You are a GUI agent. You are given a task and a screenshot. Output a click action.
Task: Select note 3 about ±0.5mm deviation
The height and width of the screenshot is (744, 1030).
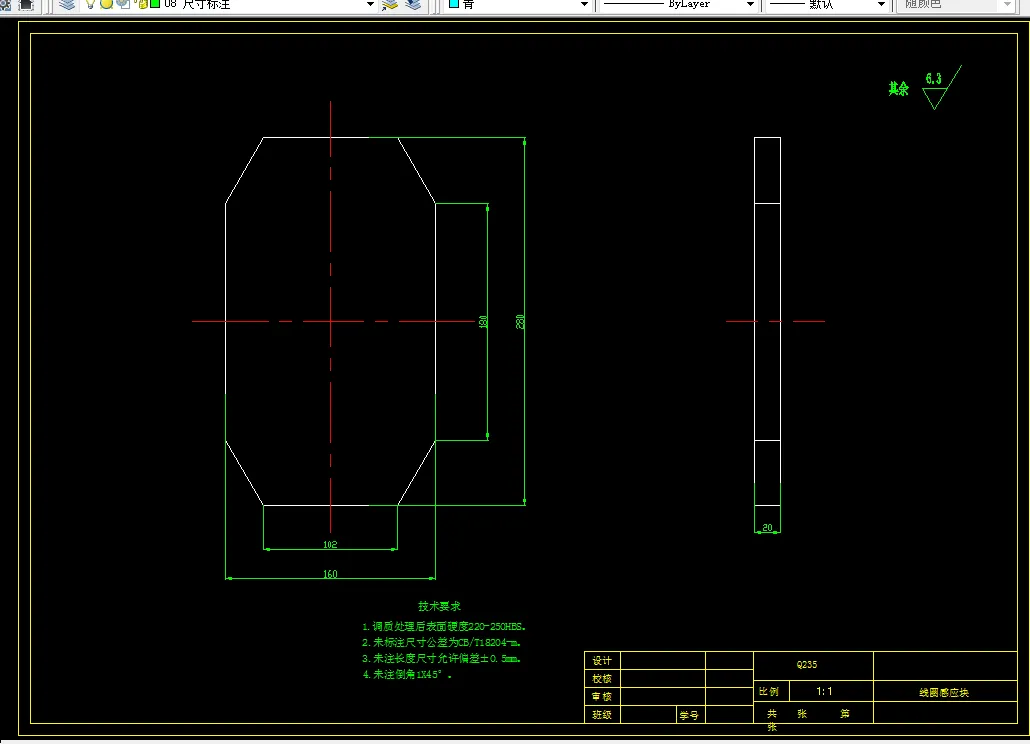(x=441, y=658)
